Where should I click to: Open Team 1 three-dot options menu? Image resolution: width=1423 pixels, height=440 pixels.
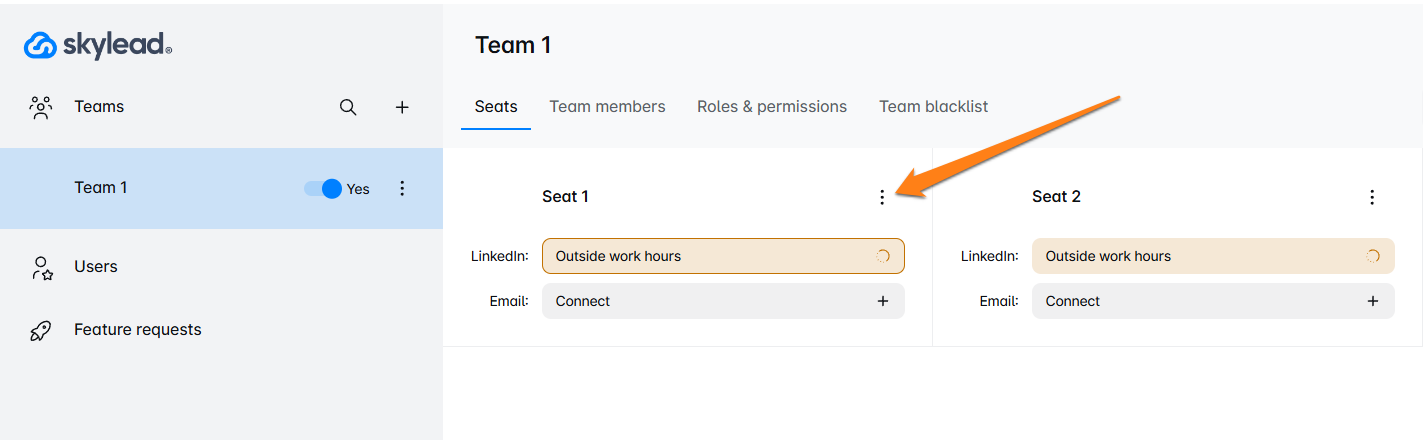[402, 188]
